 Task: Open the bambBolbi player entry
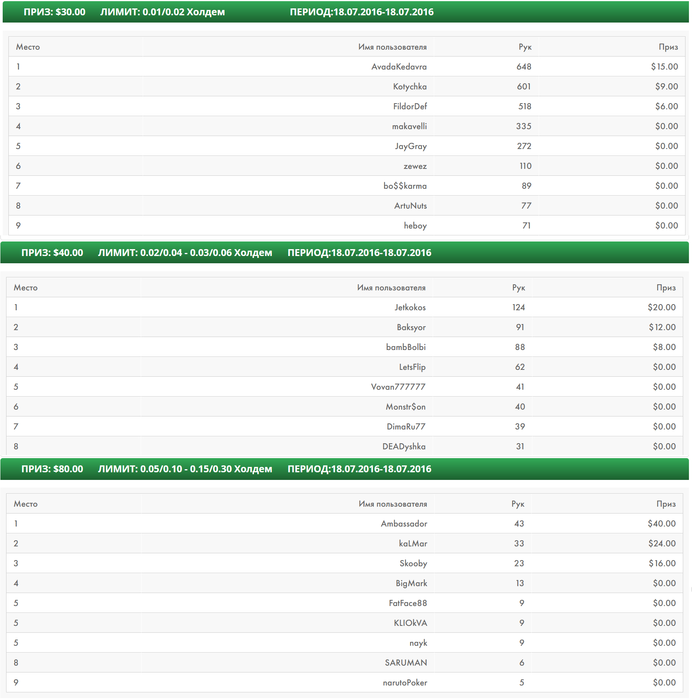(x=406, y=347)
